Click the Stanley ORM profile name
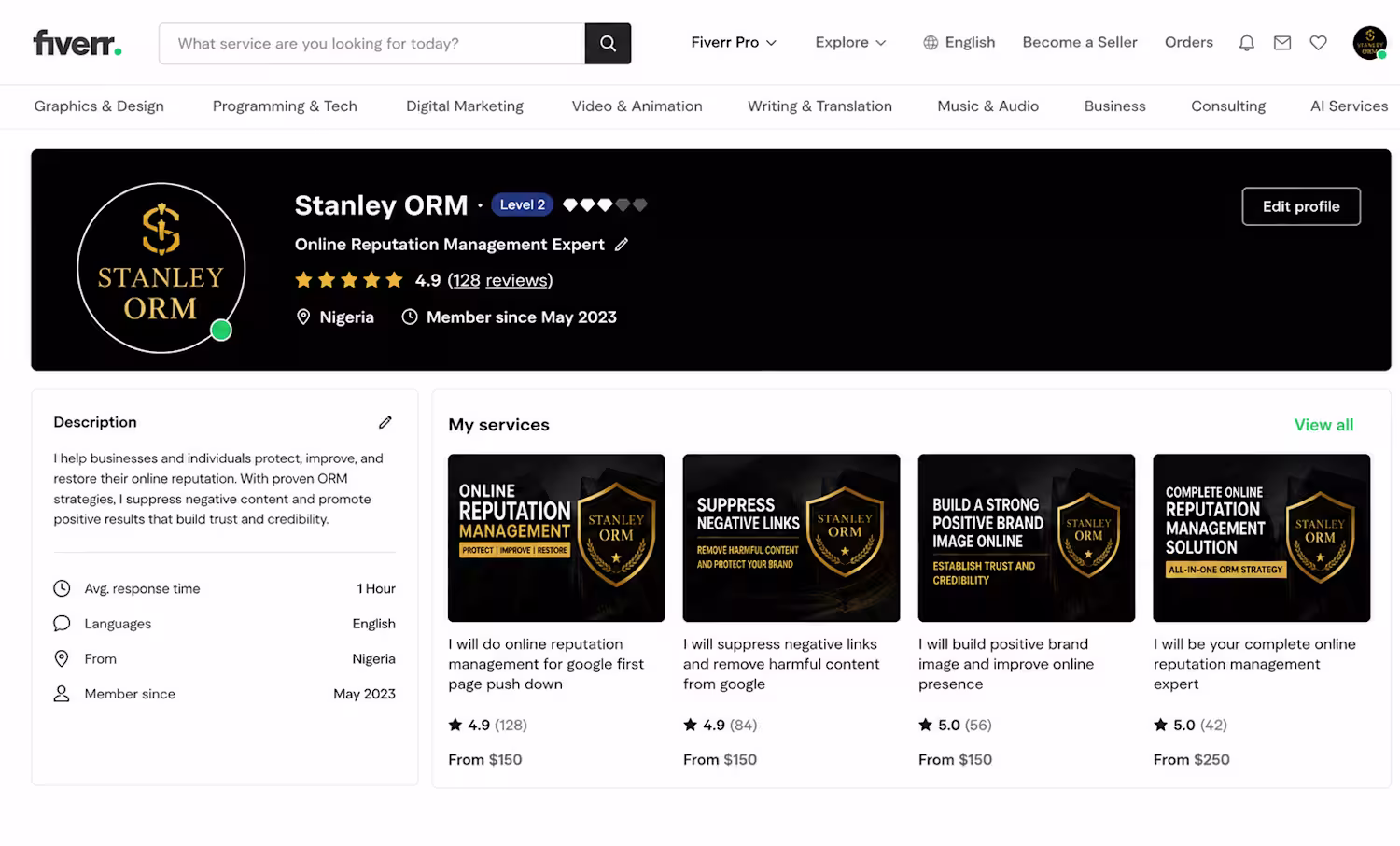The image size is (1400, 846). click(x=382, y=205)
